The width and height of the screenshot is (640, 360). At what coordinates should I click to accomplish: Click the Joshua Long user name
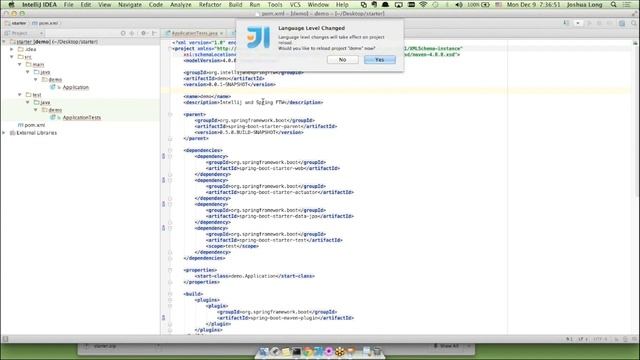click(x=584, y=4)
